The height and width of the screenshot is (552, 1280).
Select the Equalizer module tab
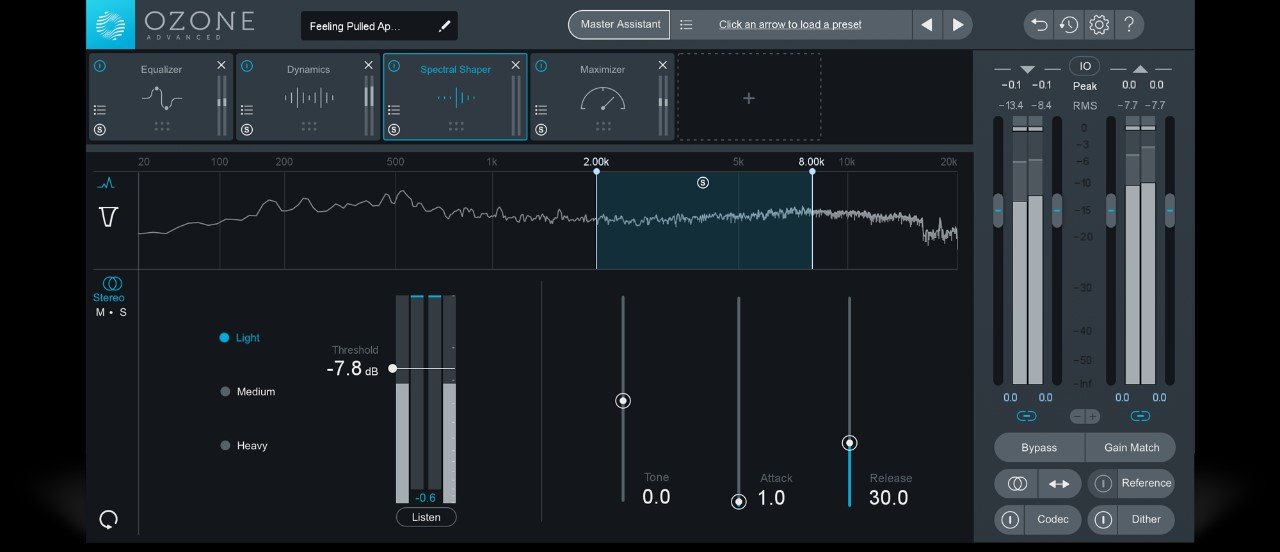click(160, 97)
